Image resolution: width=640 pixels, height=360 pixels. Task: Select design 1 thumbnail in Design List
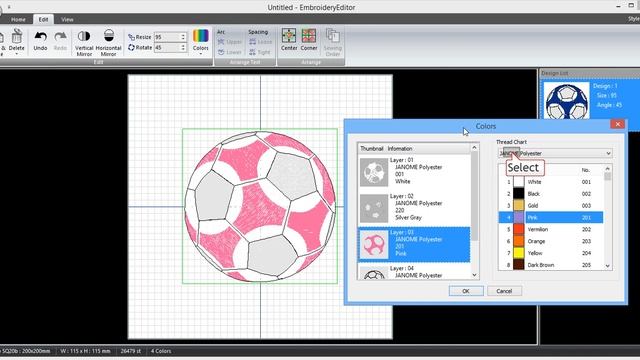pyautogui.click(x=567, y=100)
